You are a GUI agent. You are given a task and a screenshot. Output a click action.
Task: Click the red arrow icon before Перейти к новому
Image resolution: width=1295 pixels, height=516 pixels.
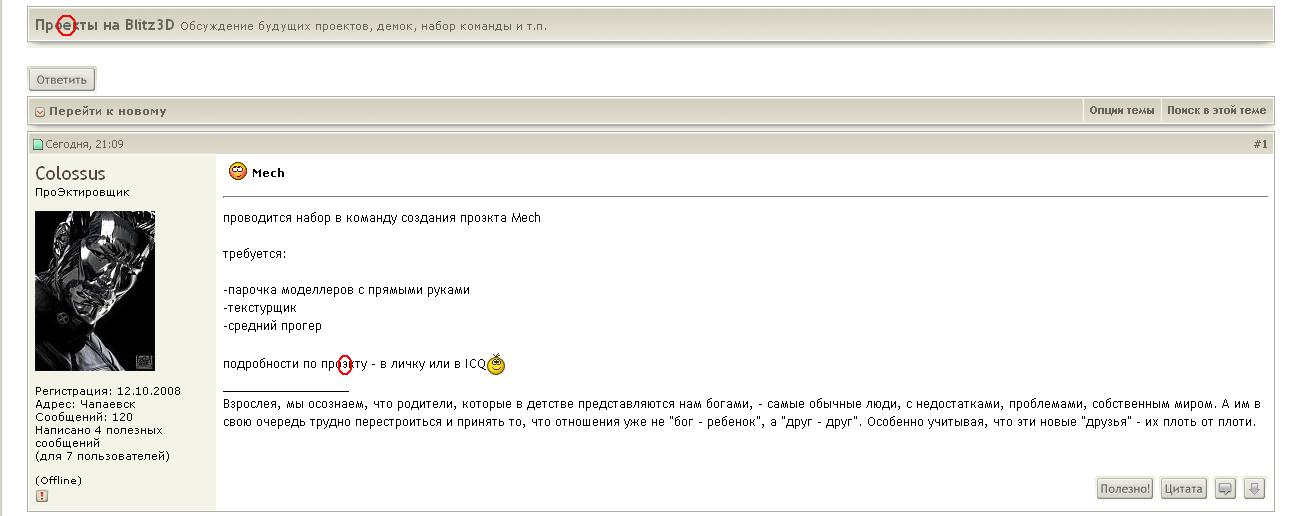[40, 112]
